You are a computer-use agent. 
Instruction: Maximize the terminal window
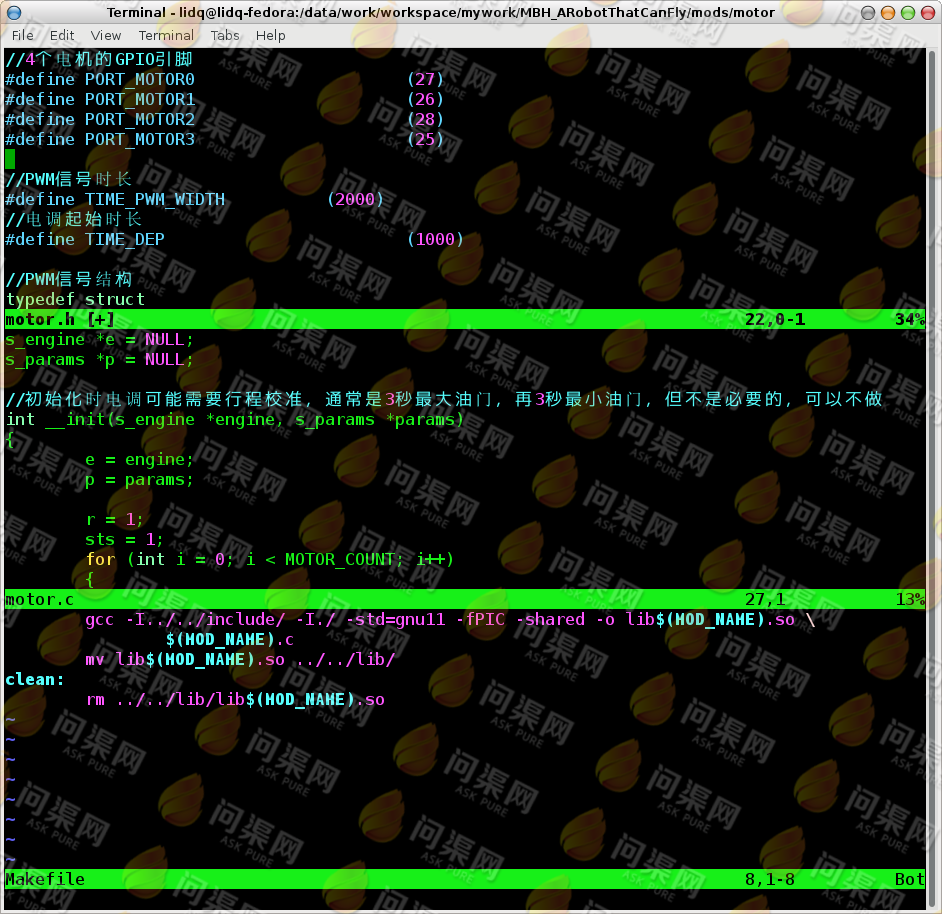908,13
